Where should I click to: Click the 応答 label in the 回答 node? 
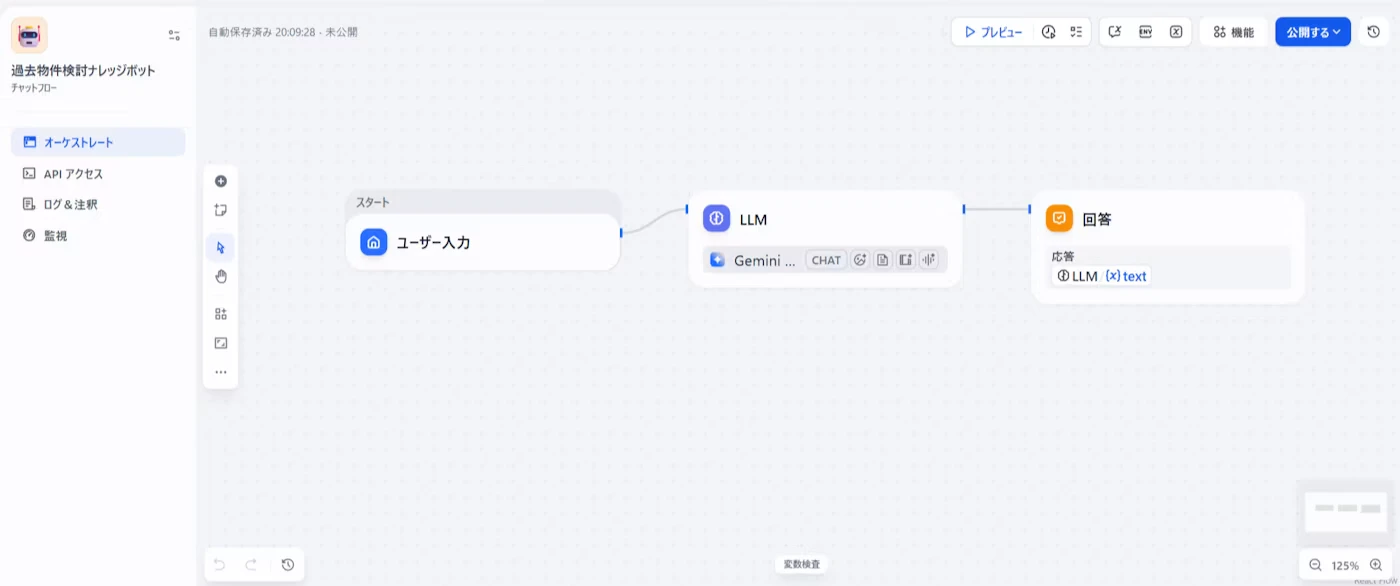pyautogui.click(x=1063, y=256)
